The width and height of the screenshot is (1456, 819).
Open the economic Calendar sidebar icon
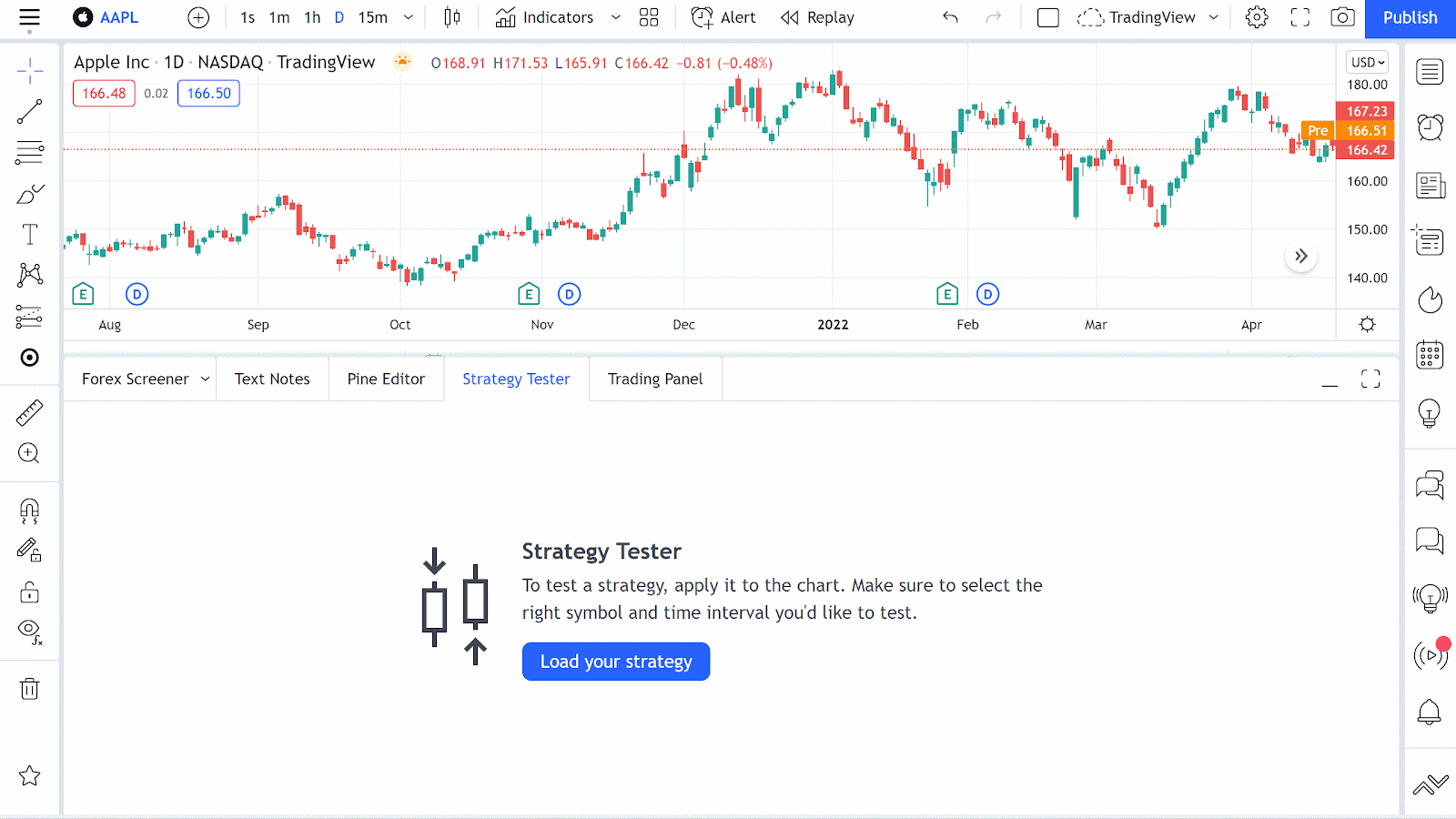pos(1430,354)
